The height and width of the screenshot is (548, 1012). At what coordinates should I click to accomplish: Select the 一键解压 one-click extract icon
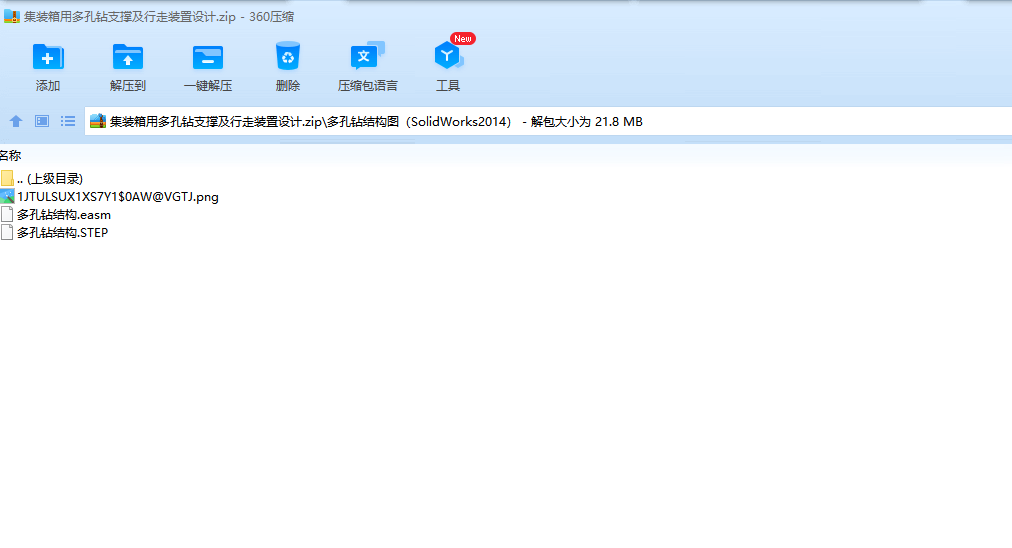click(x=208, y=57)
